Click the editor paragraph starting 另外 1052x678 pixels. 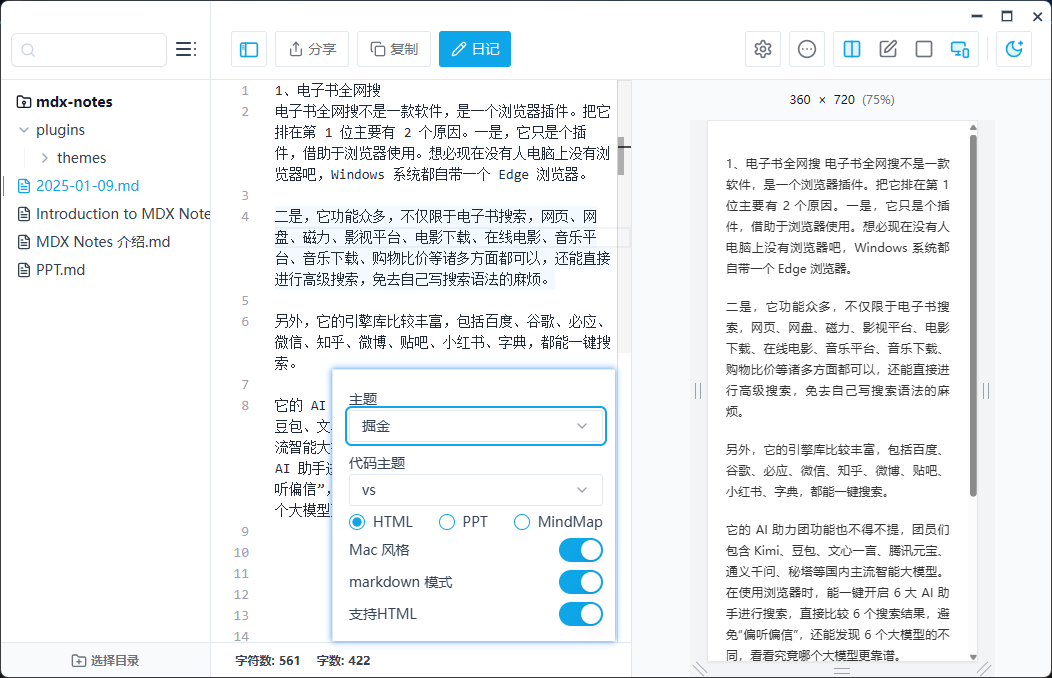coord(442,343)
